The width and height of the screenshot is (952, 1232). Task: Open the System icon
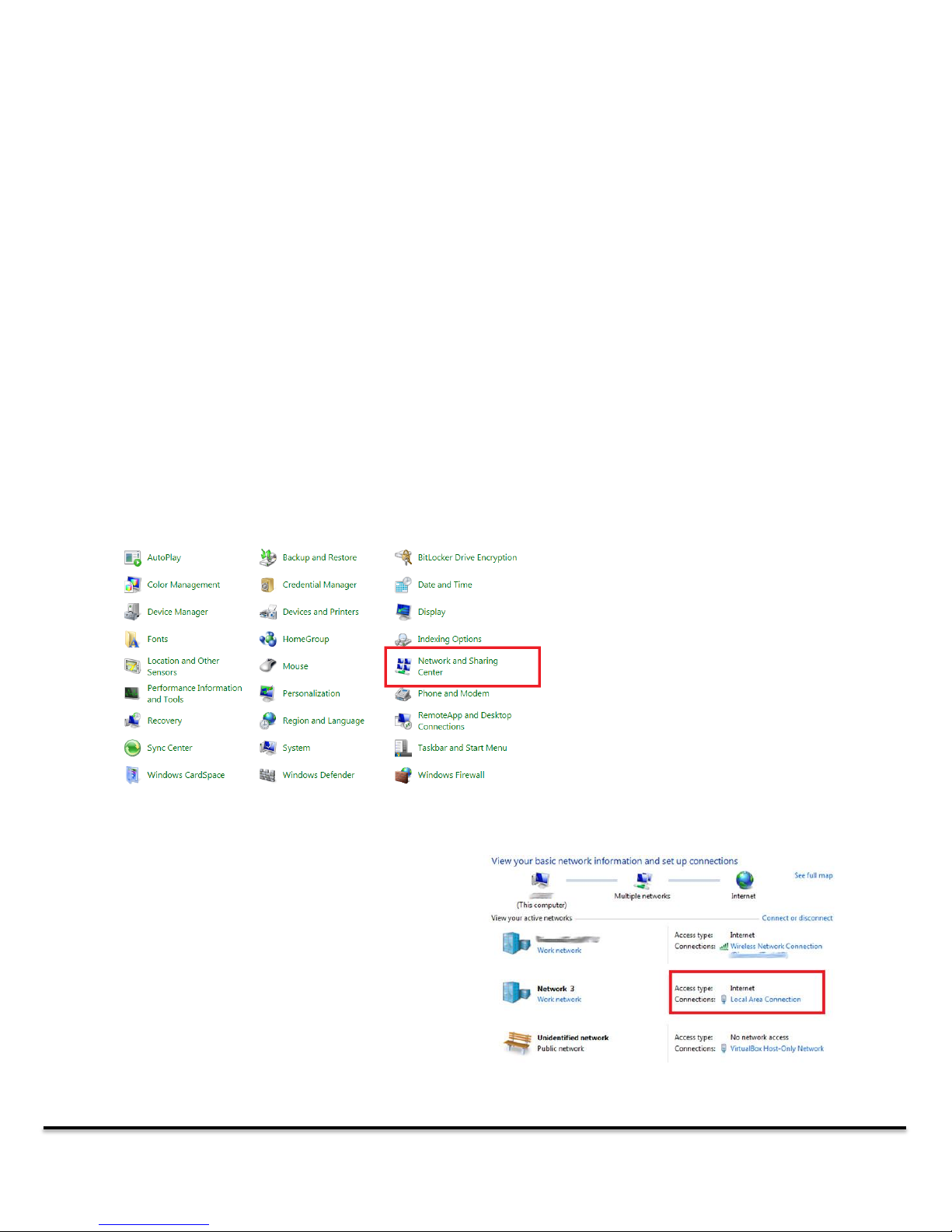coord(268,748)
